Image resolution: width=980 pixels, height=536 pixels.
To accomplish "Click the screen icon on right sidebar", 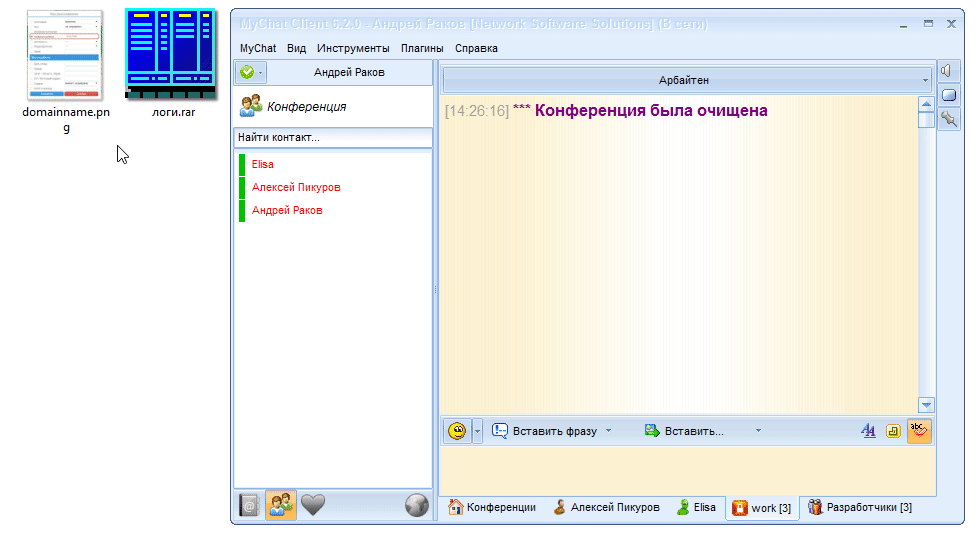I will (949, 95).
